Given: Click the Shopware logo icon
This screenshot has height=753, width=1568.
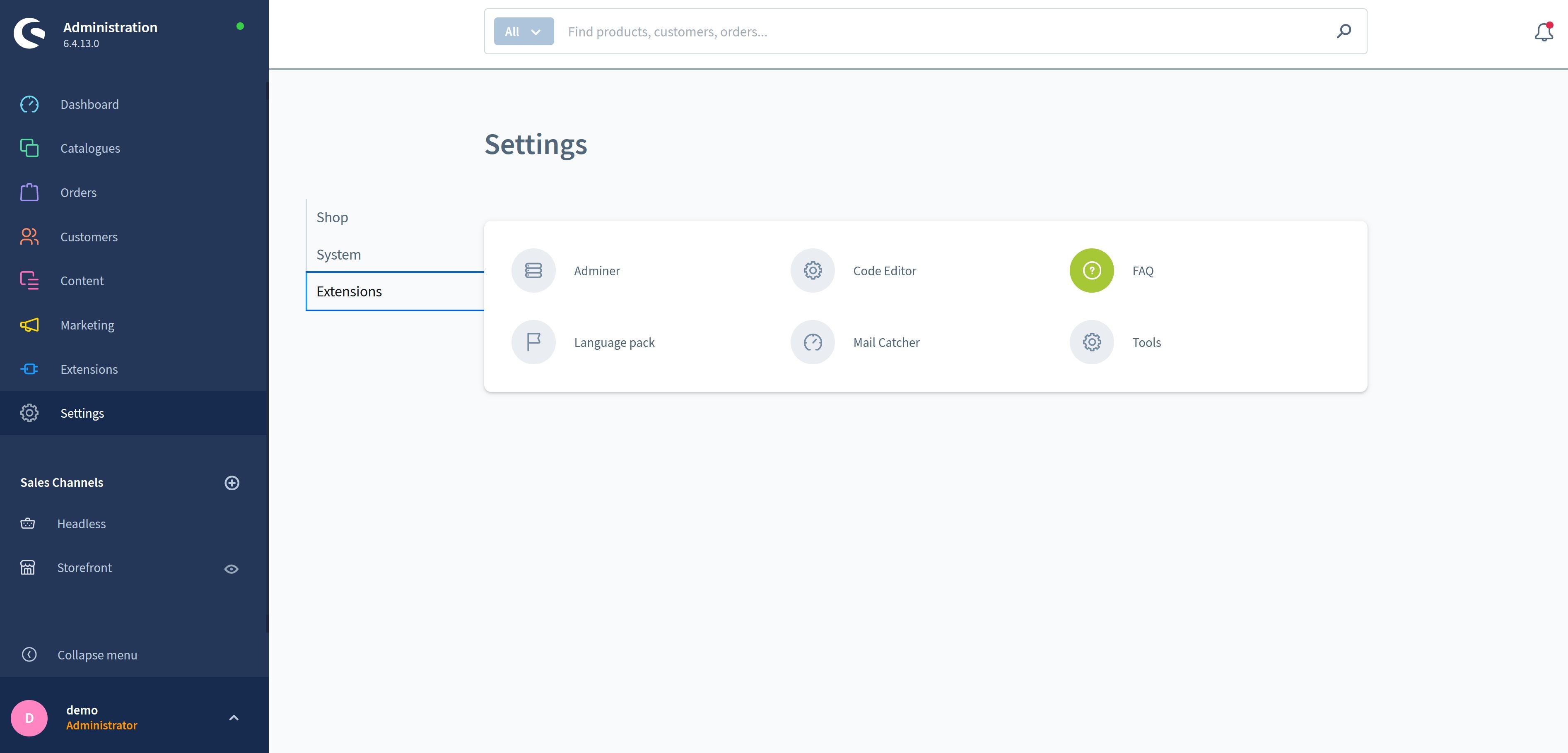Looking at the screenshot, I should click(30, 33).
